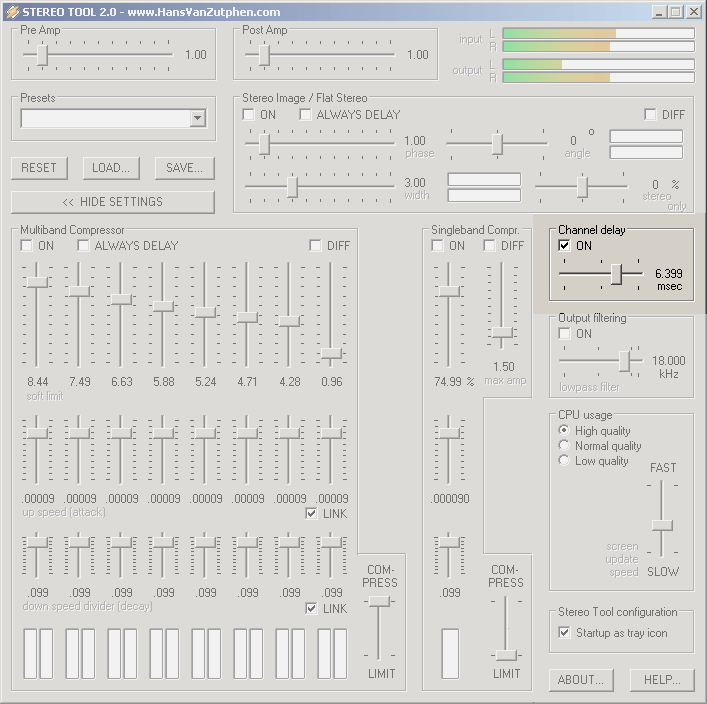The height and width of the screenshot is (704, 707).
Task: Select Normal quality CPU usage option
Action: [564, 445]
